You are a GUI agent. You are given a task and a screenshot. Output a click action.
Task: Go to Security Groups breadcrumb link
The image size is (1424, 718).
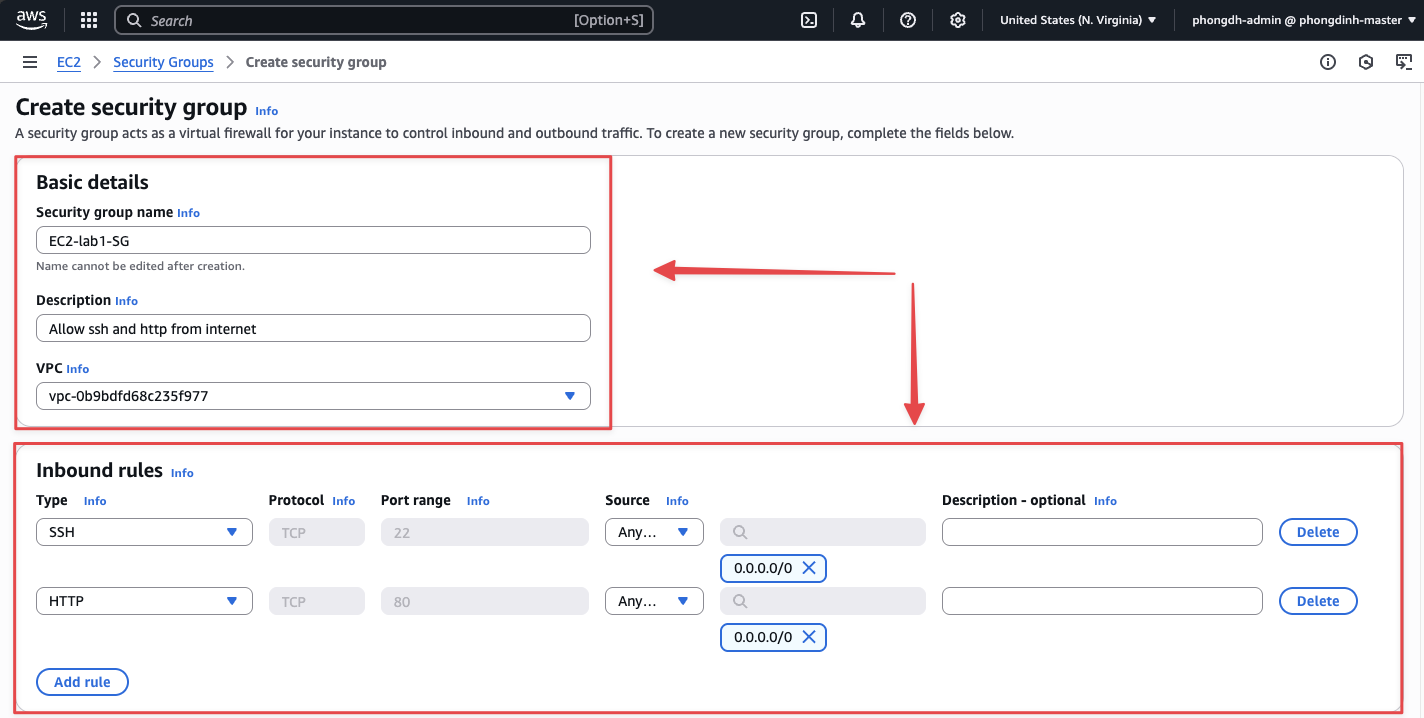(163, 62)
